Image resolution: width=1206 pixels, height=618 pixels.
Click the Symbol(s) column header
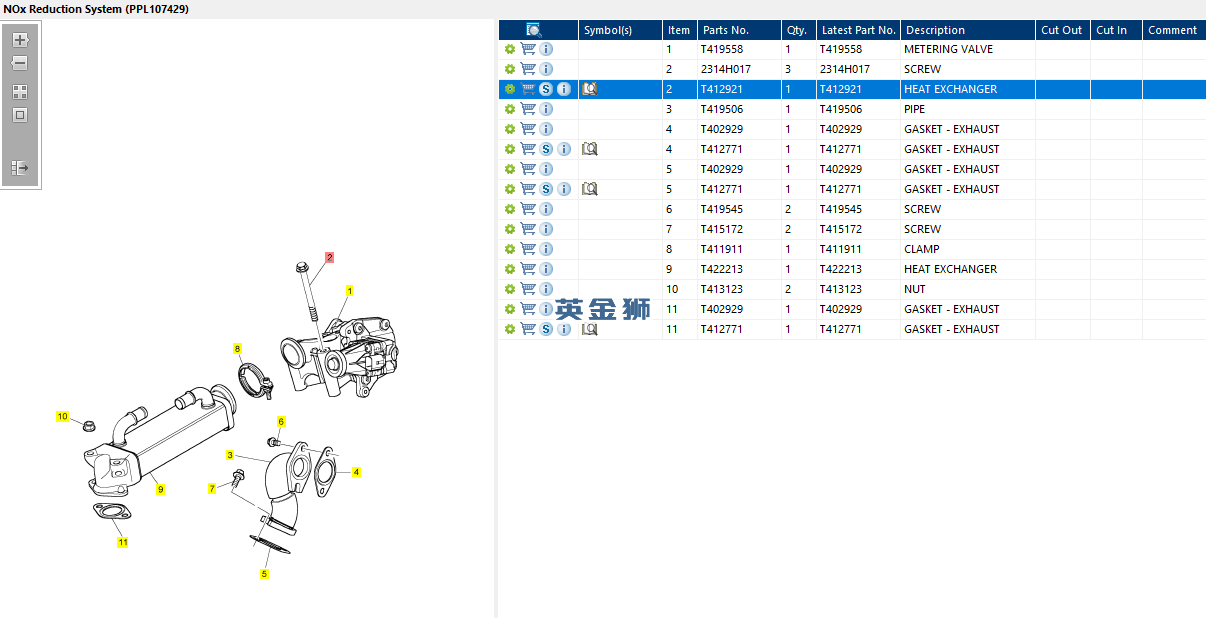click(x=608, y=30)
